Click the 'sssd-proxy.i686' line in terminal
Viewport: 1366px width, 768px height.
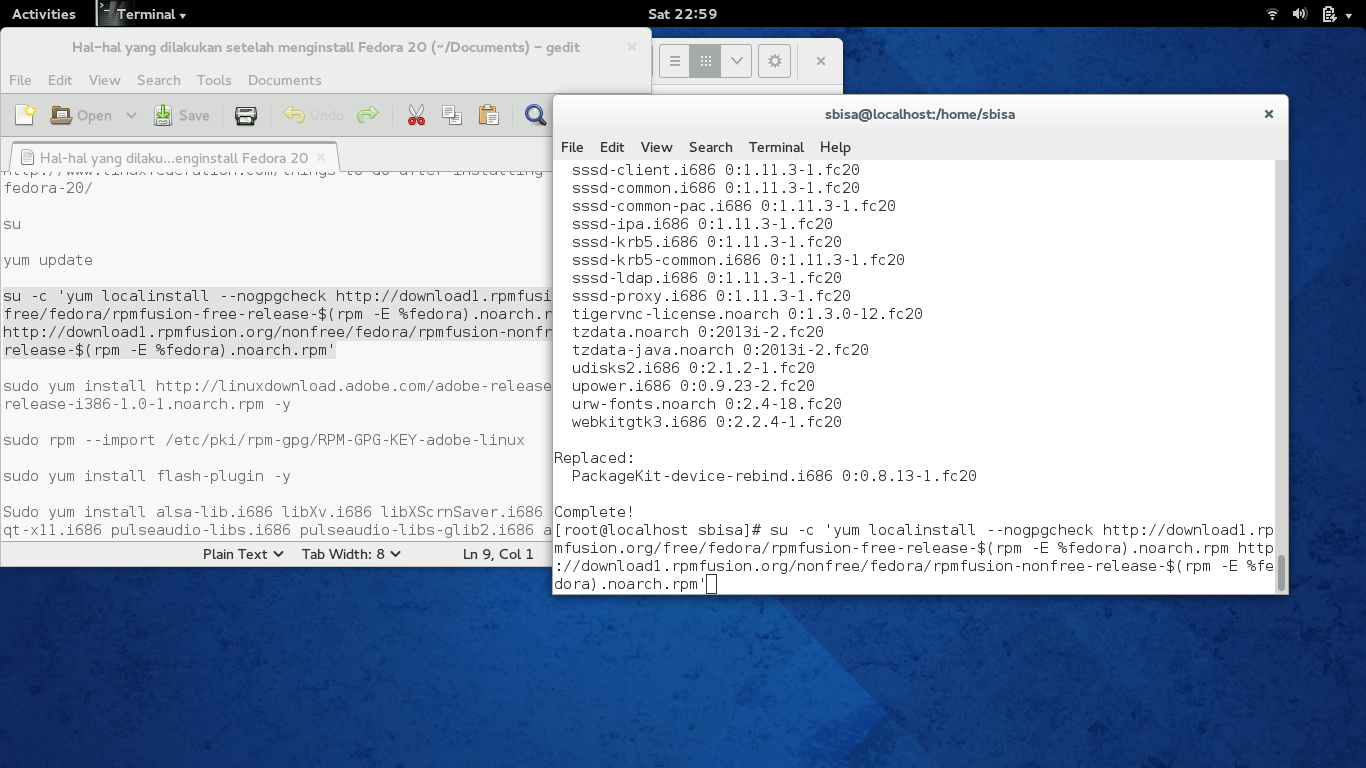(x=711, y=296)
